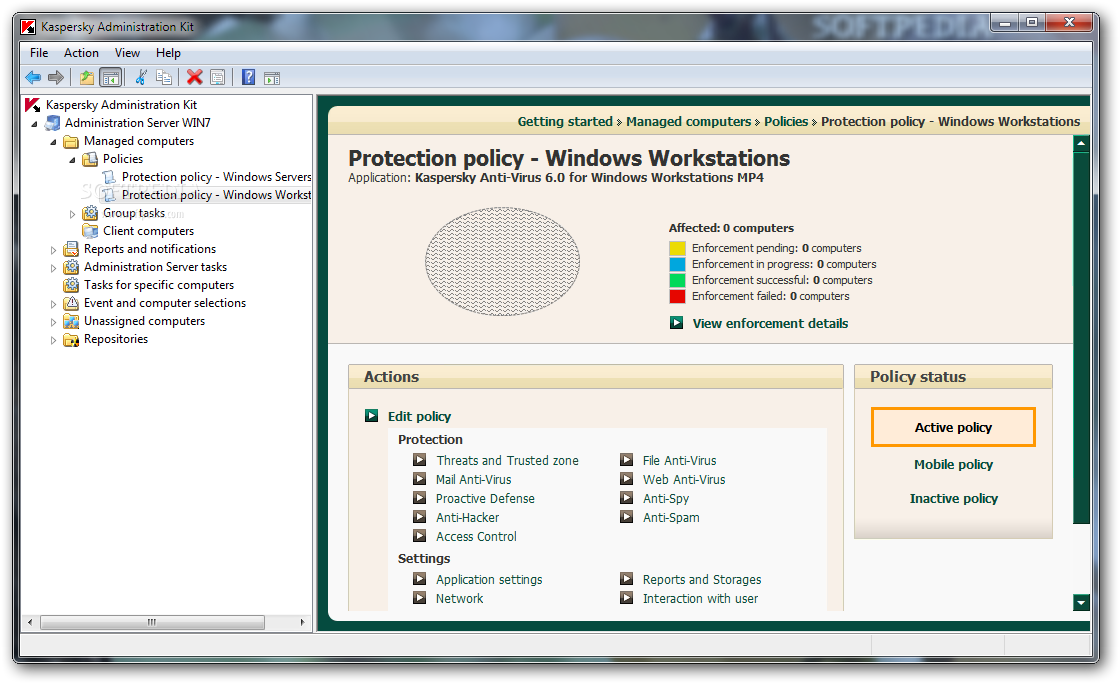
Task: Click arrow icon next to Access Control
Action: [x=420, y=536]
